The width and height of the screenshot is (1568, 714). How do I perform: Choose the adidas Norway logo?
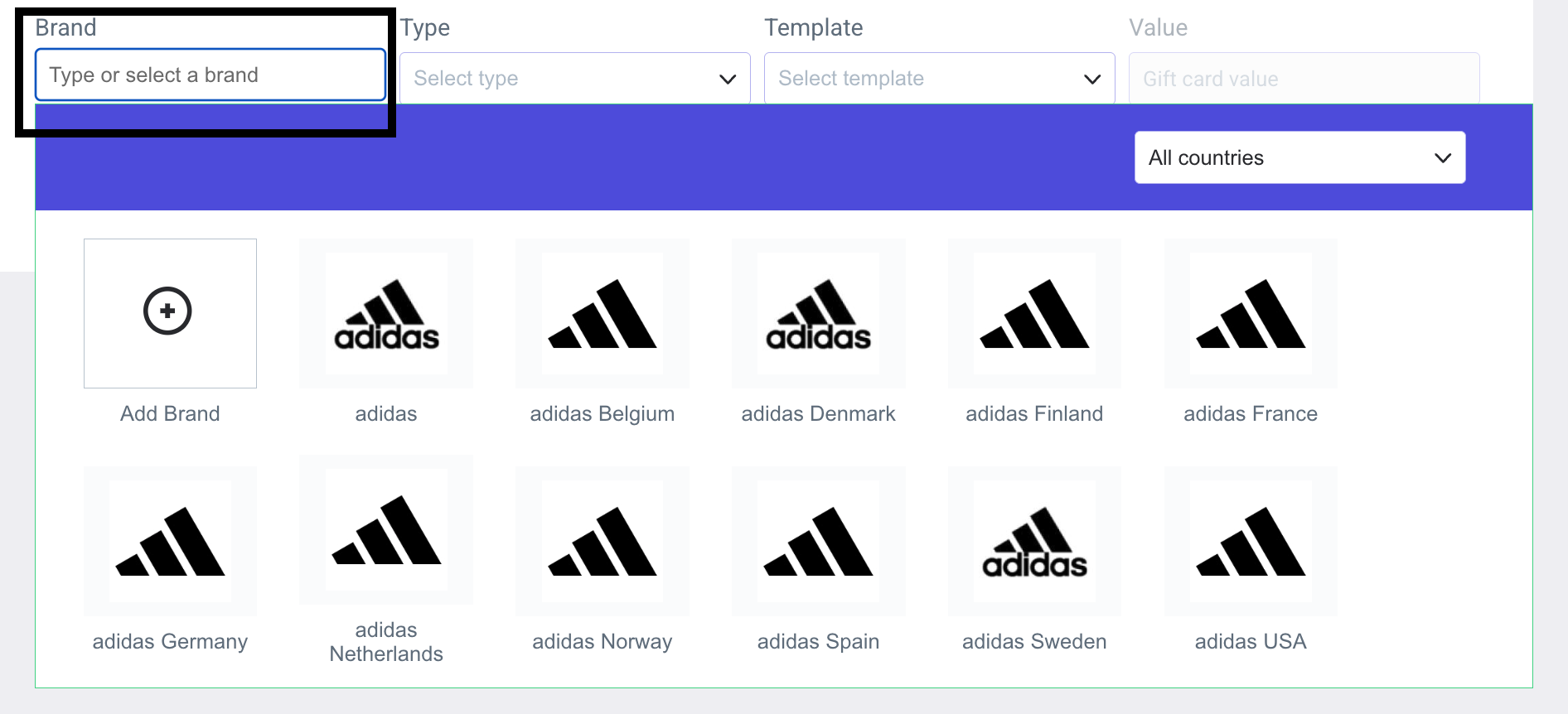(603, 542)
